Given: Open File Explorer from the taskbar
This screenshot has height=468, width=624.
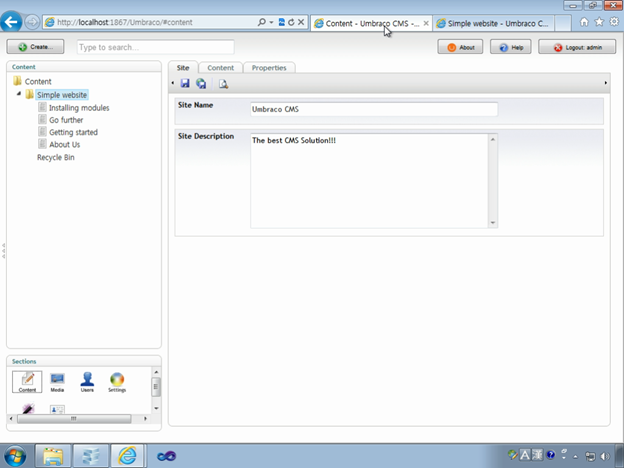Looking at the screenshot, I should [x=53, y=456].
